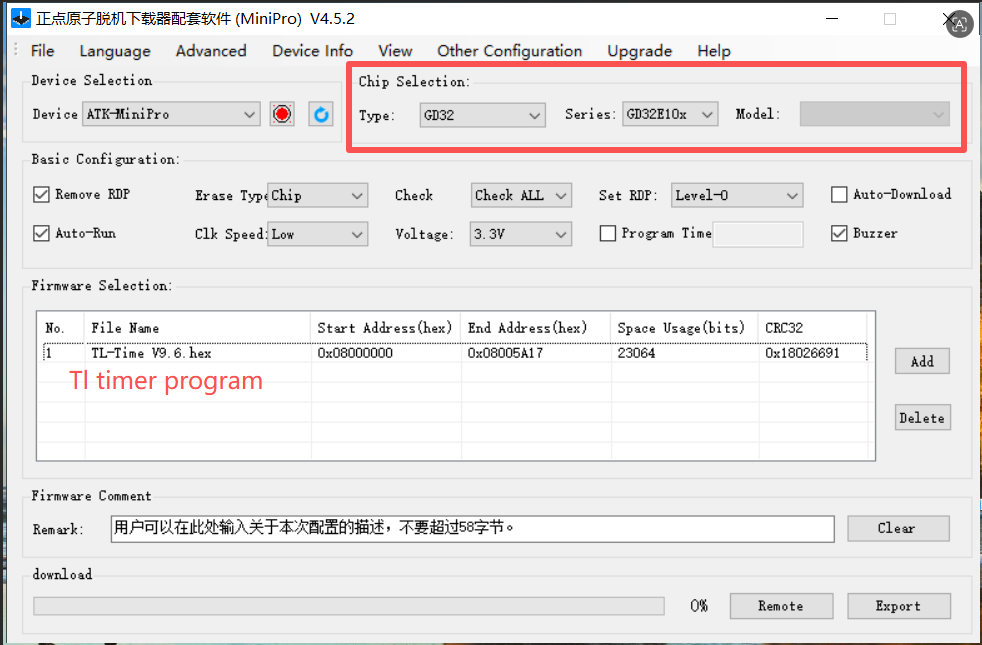Click the CRC32 column header

(x=812, y=328)
